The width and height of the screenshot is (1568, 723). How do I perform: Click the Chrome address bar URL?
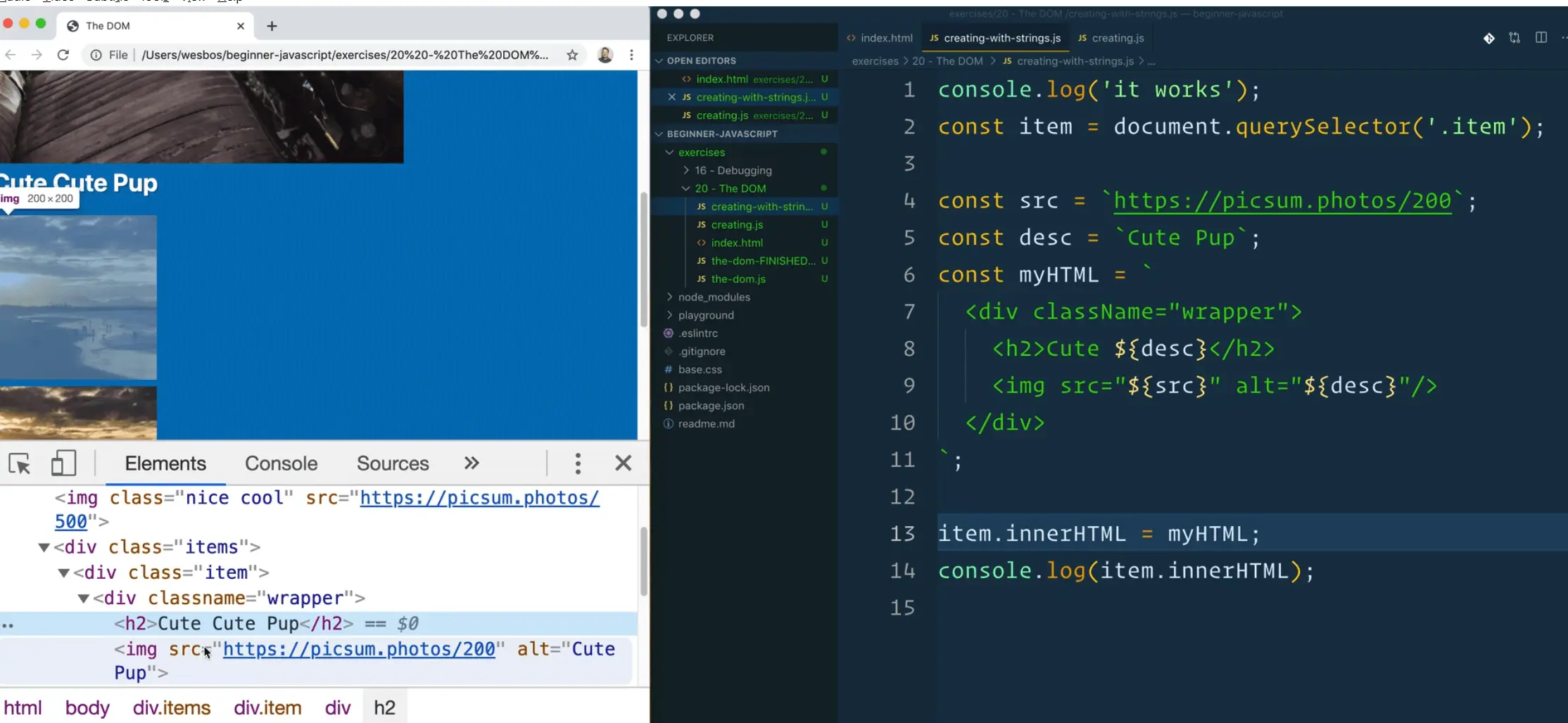[345, 55]
